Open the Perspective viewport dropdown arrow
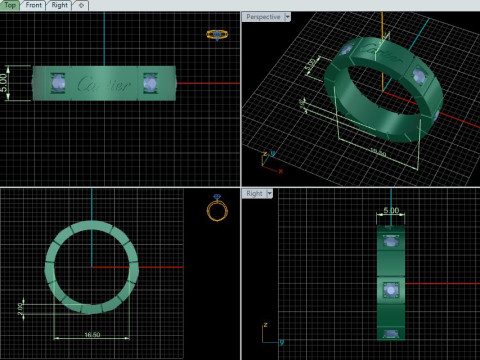The height and width of the screenshot is (360, 480). click(287, 17)
